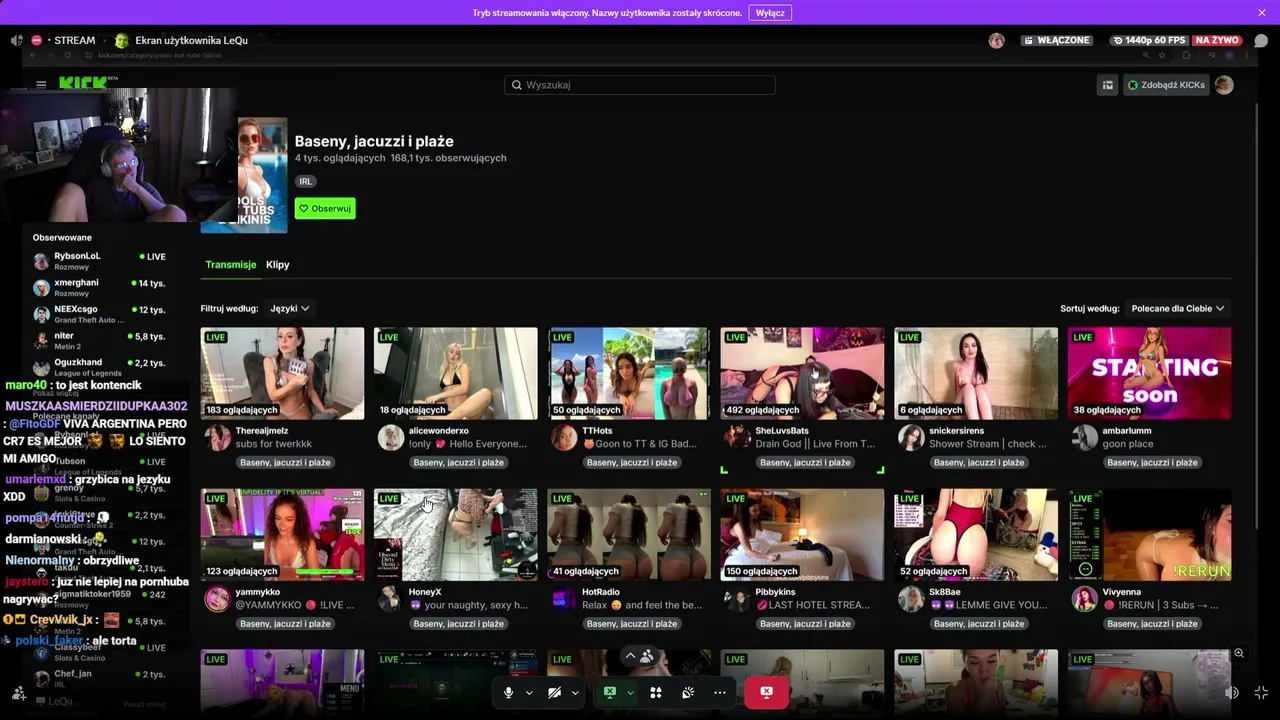Open the activities shapes icon

[656, 692]
